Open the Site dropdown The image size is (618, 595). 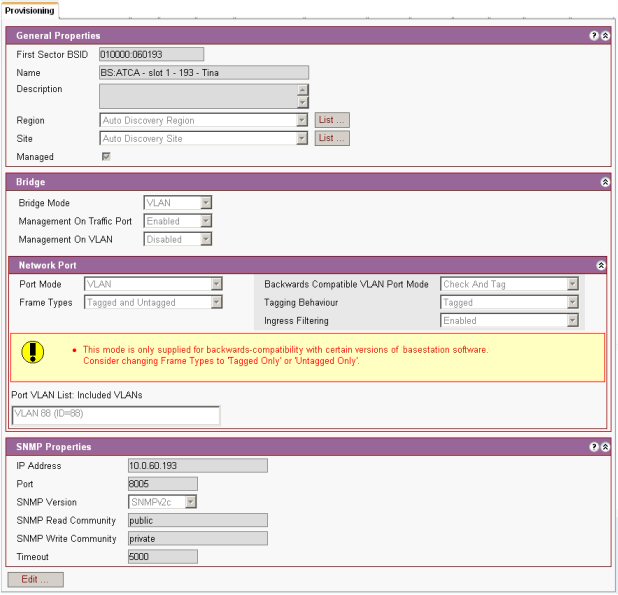(302, 139)
